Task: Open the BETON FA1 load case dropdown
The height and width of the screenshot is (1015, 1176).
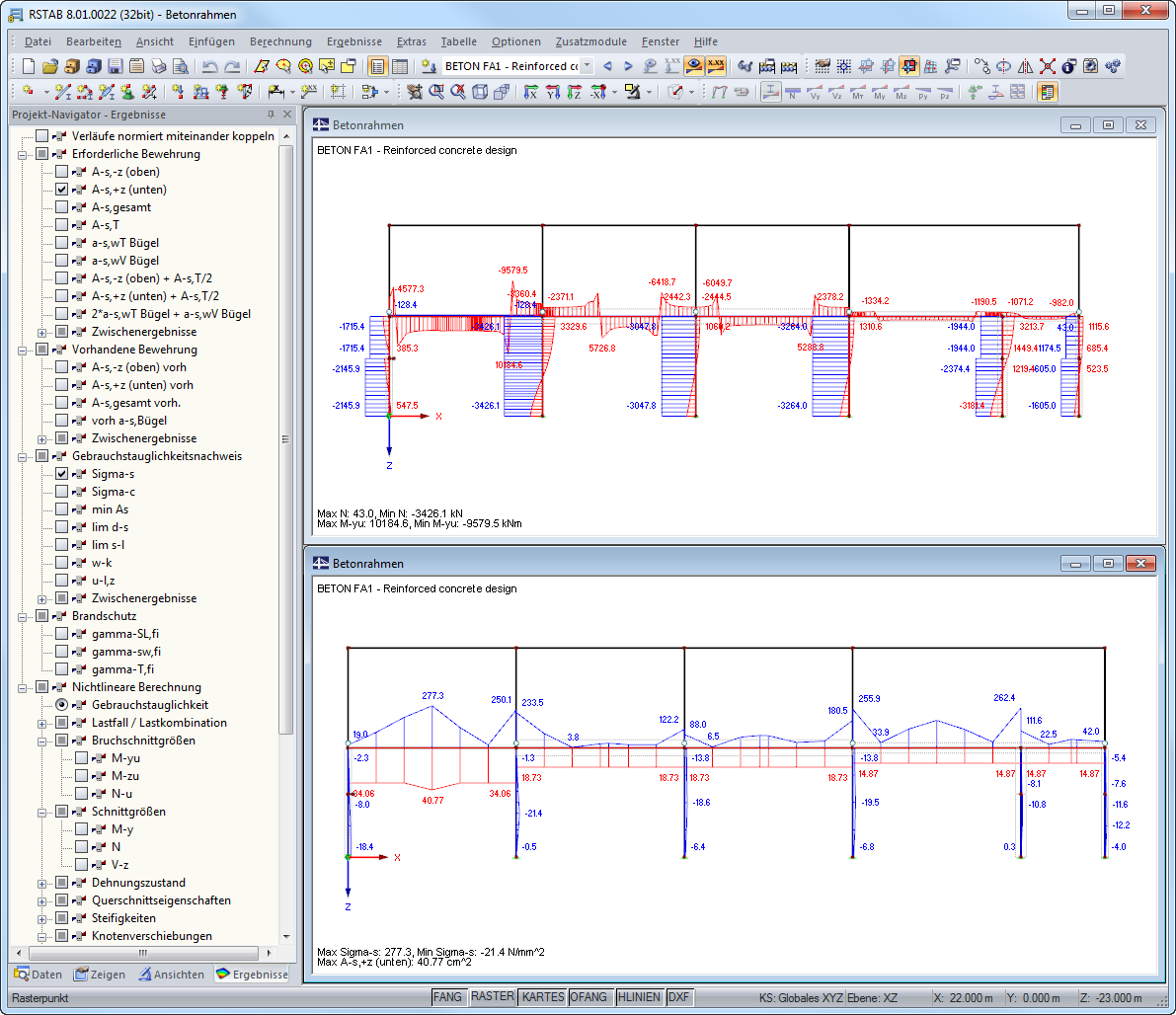Action: point(587,66)
